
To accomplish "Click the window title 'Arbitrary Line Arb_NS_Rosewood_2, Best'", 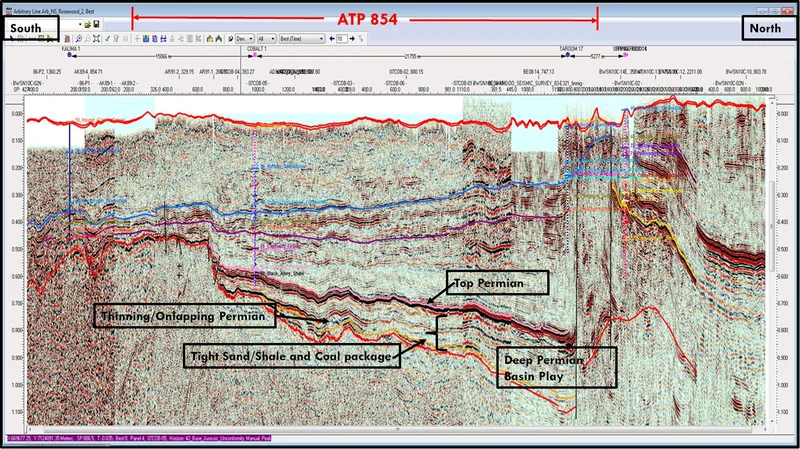I will (54, 11).
